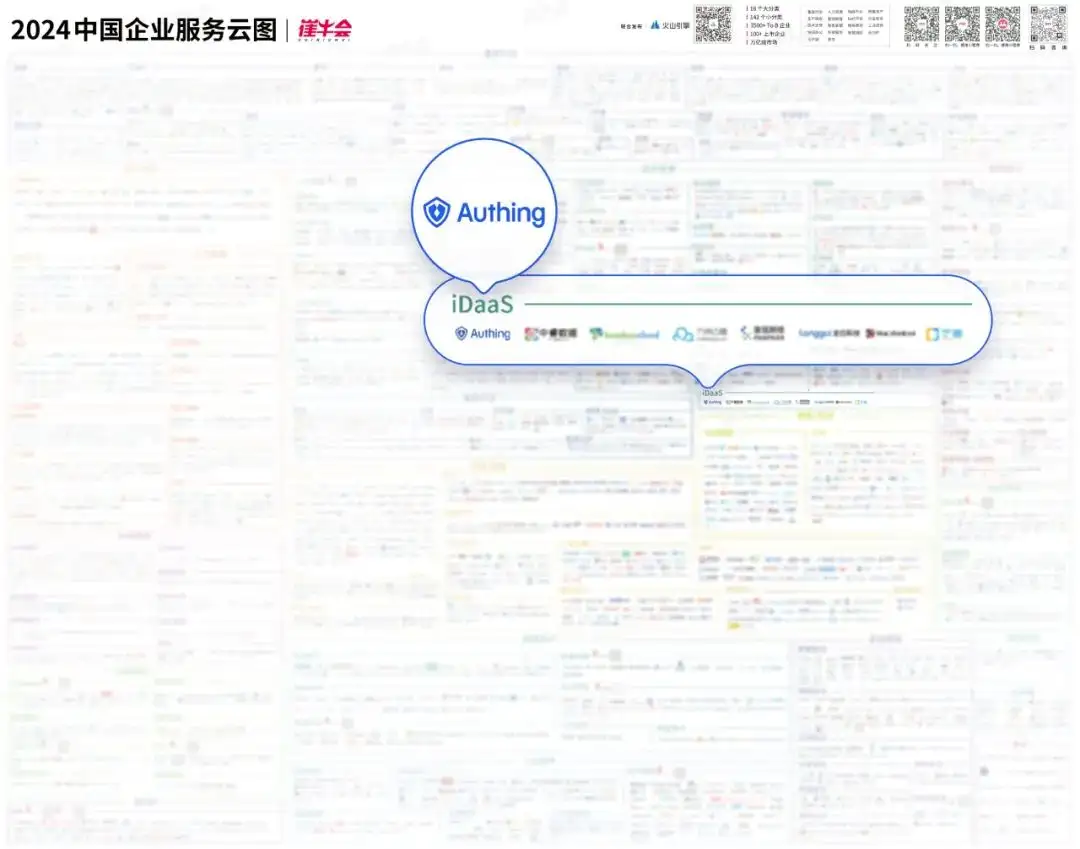
Task: Click the small iDaaS label under the callout pointer
Action: 712,392
